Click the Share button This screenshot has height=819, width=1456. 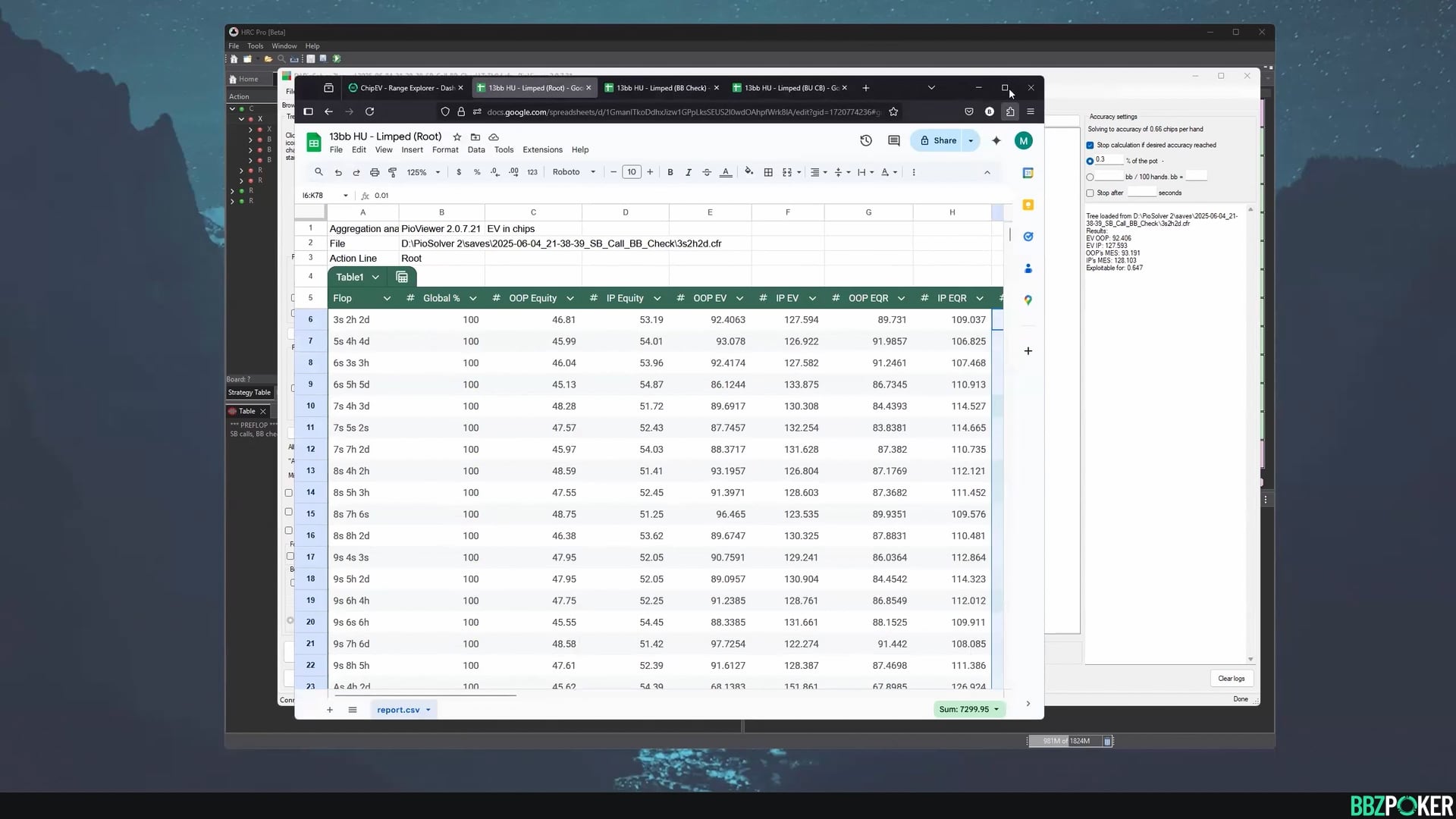click(x=938, y=140)
